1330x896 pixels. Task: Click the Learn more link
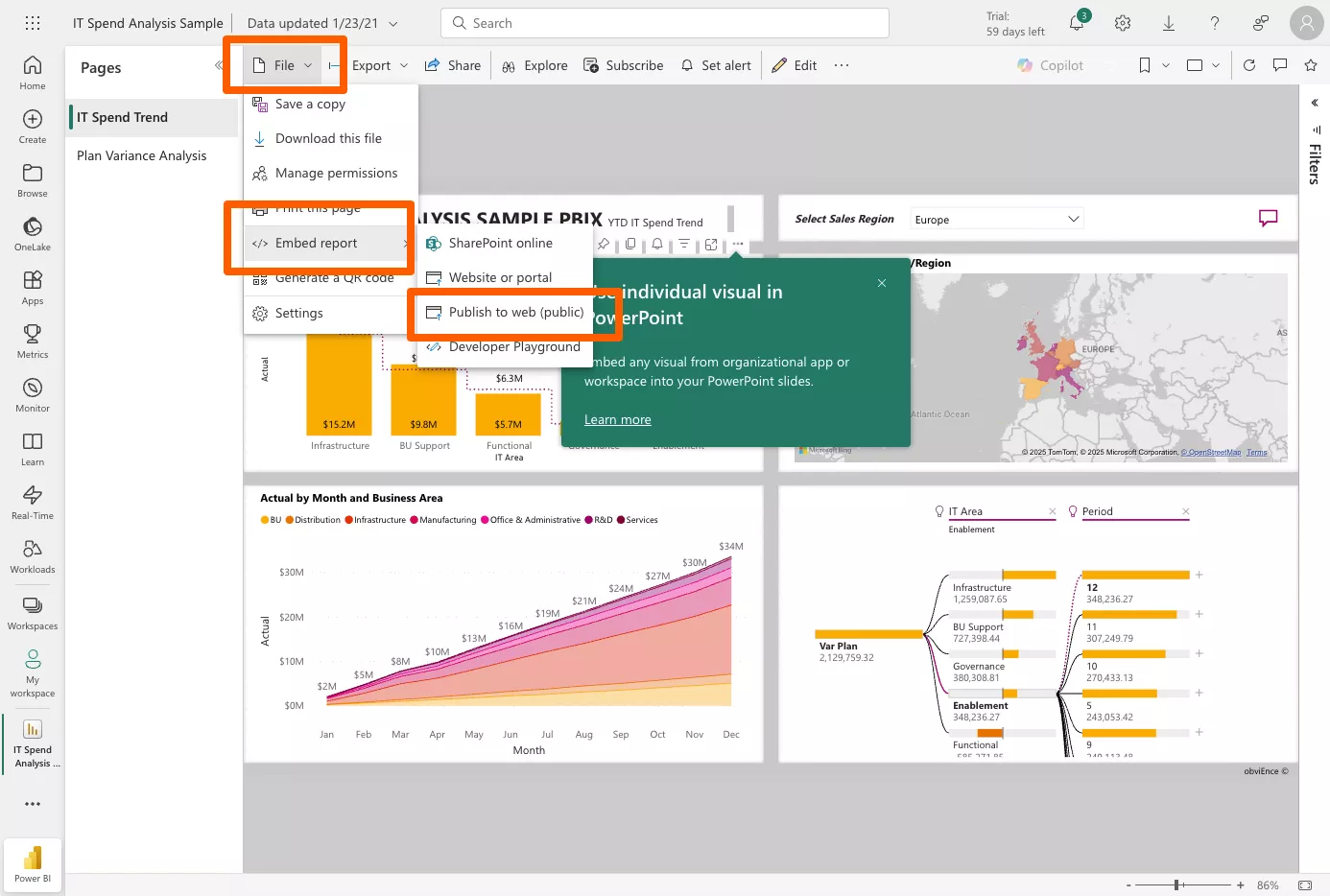coord(617,419)
